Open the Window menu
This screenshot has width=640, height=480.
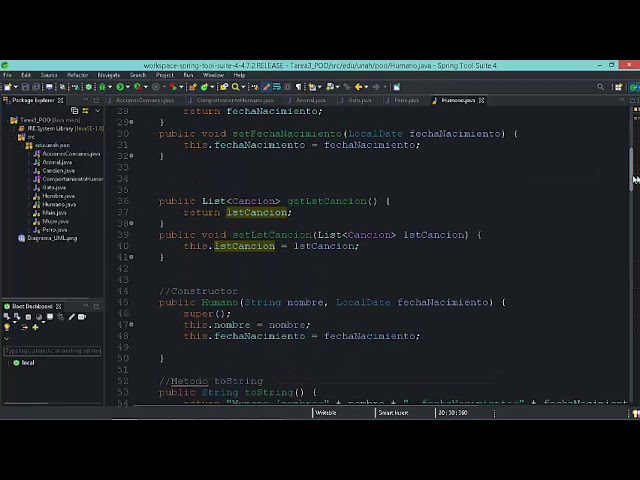[x=213, y=75]
